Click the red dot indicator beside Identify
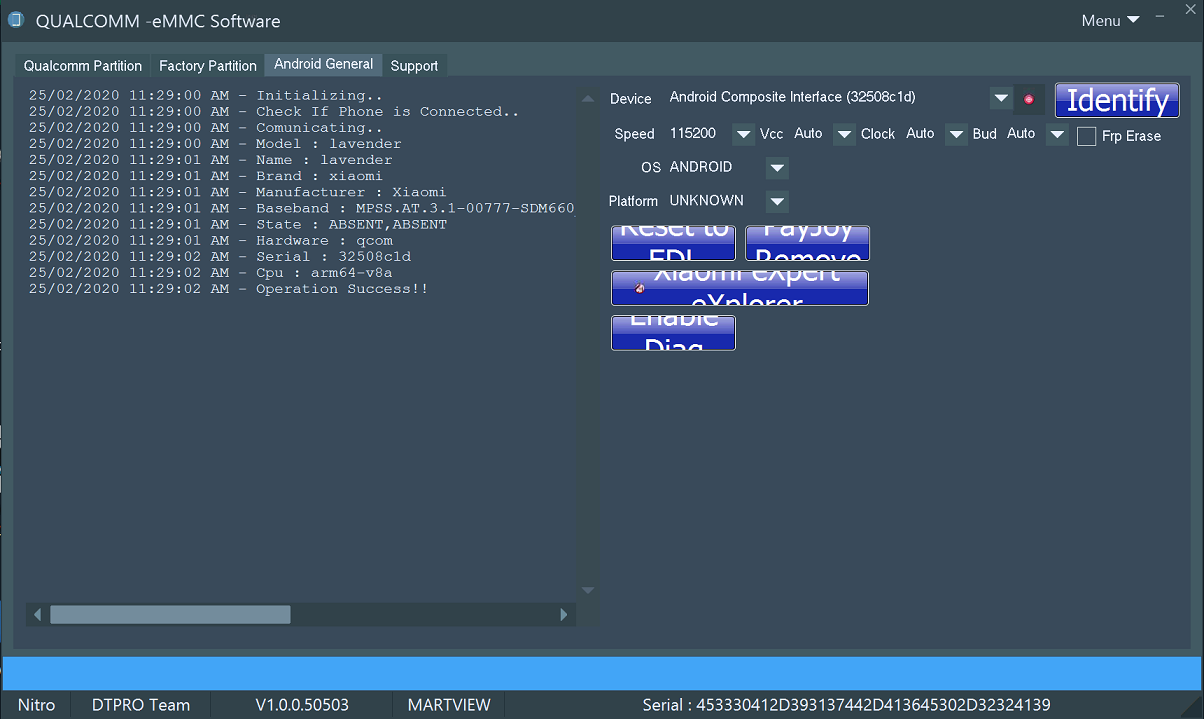The image size is (1204, 719). tap(1029, 99)
